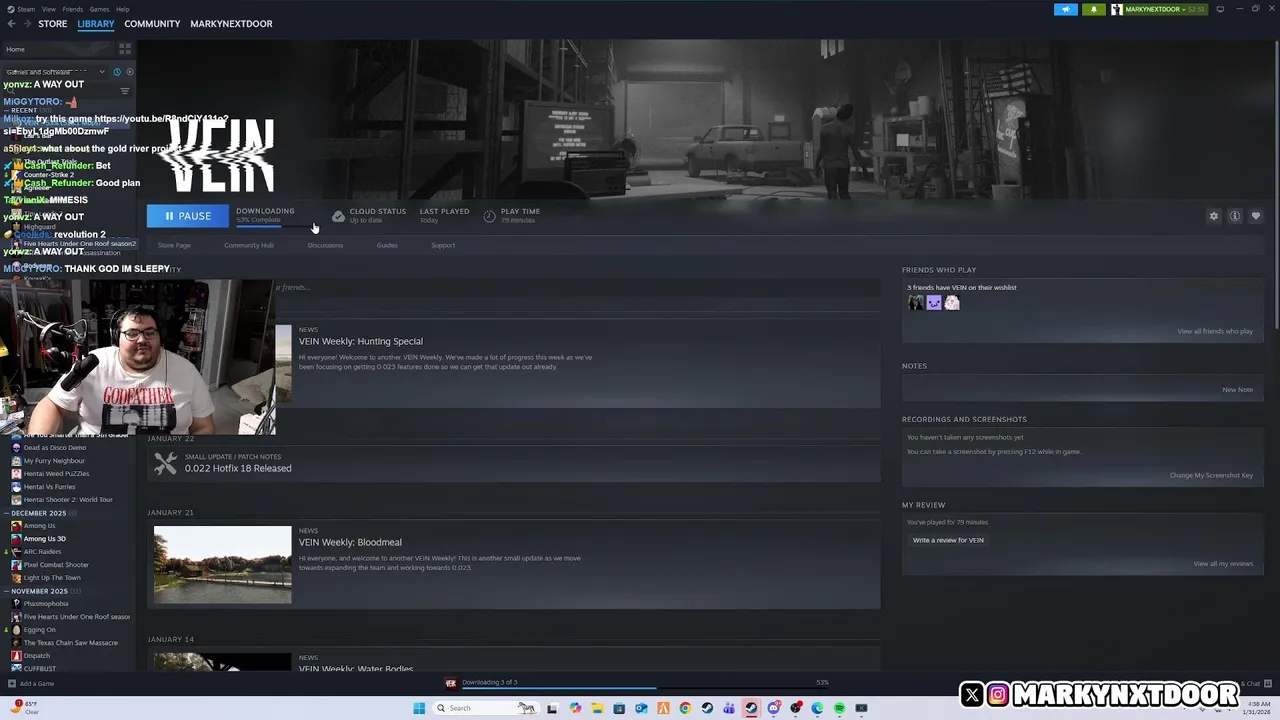Open File Explorer from the taskbar
Image resolution: width=1280 pixels, height=720 pixels.
point(597,708)
